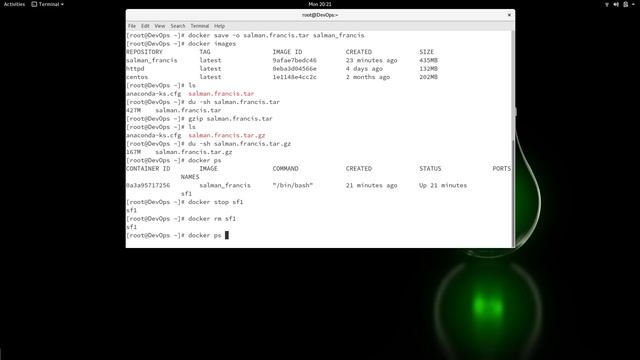
Task: Open the system menu arrow
Action: [633, 4]
